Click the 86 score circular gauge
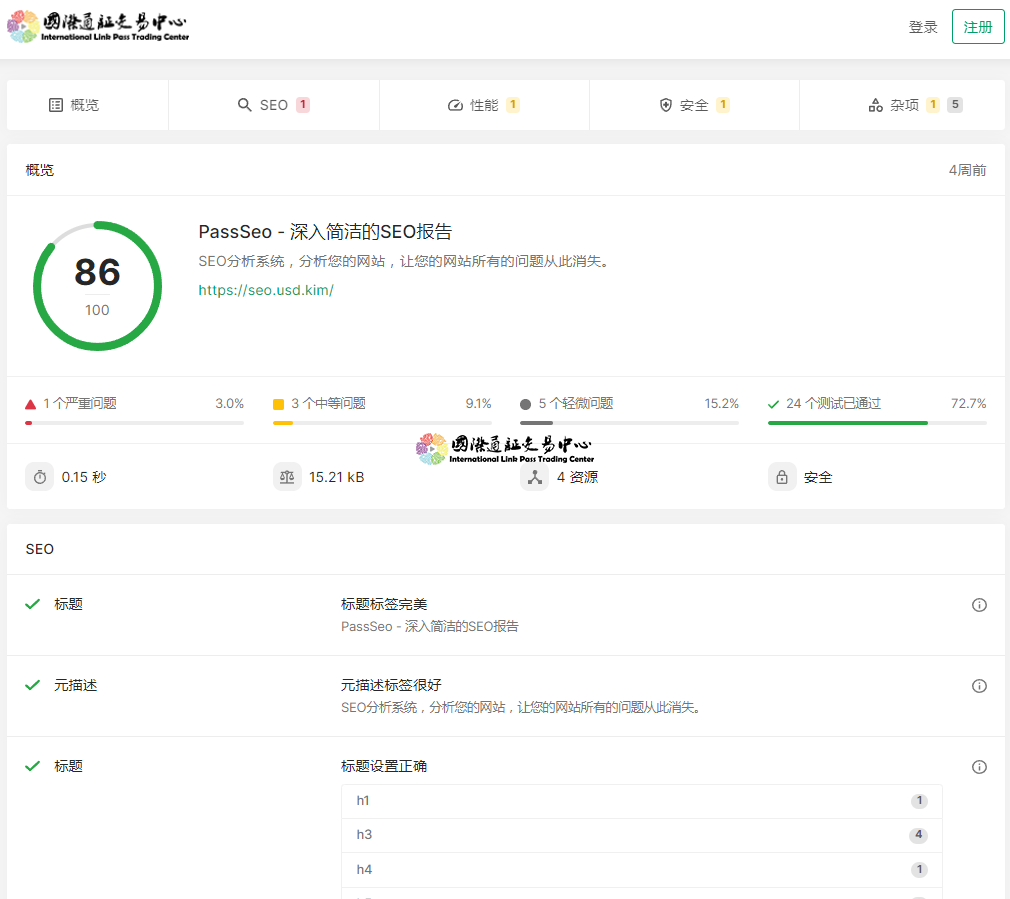This screenshot has width=1010, height=899. point(97,286)
